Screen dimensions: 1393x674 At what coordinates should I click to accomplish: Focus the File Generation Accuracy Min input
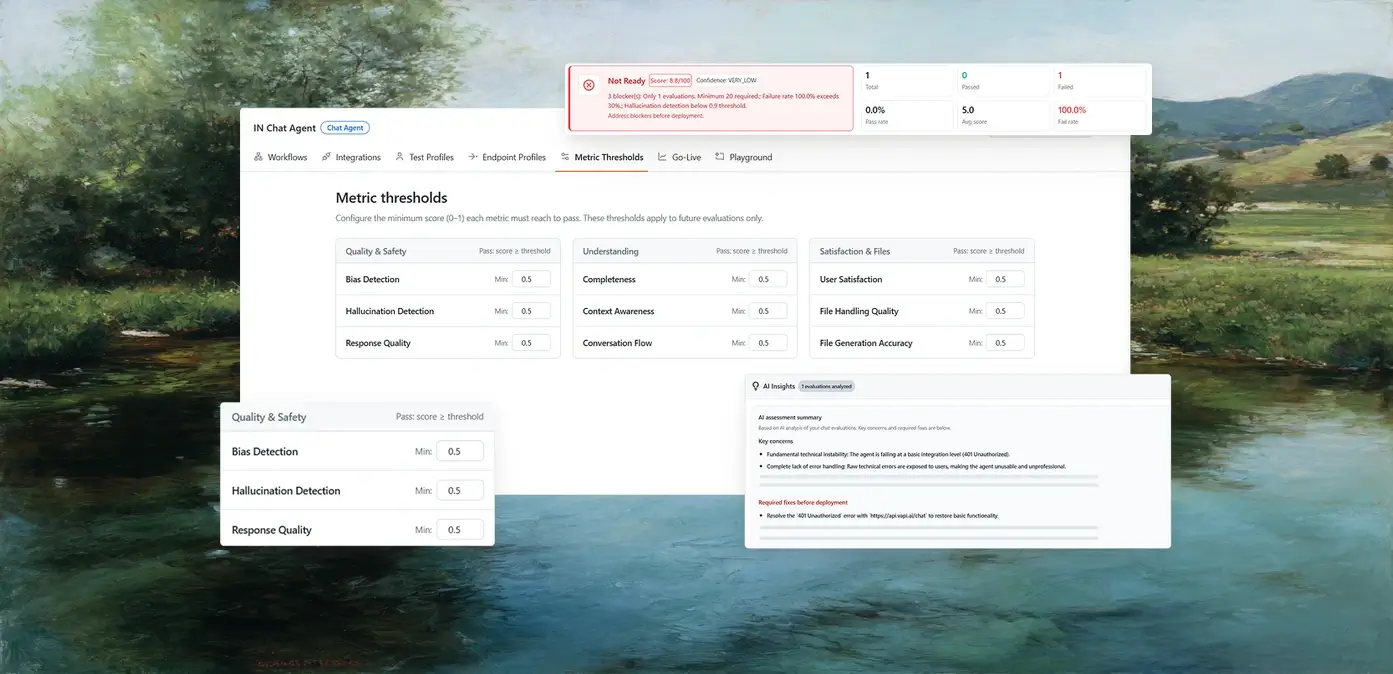click(x=1005, y=343)
